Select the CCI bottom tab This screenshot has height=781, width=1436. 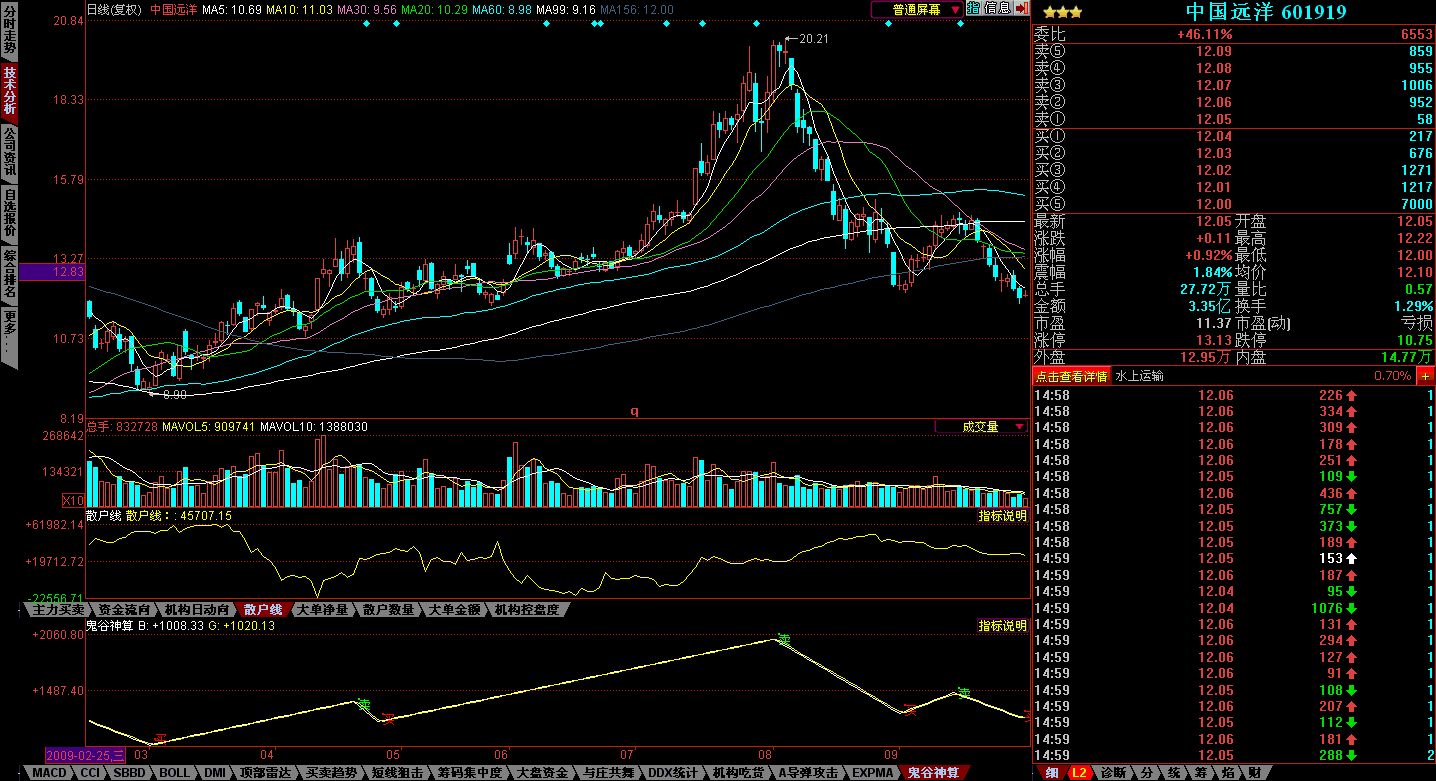point(91,773)
